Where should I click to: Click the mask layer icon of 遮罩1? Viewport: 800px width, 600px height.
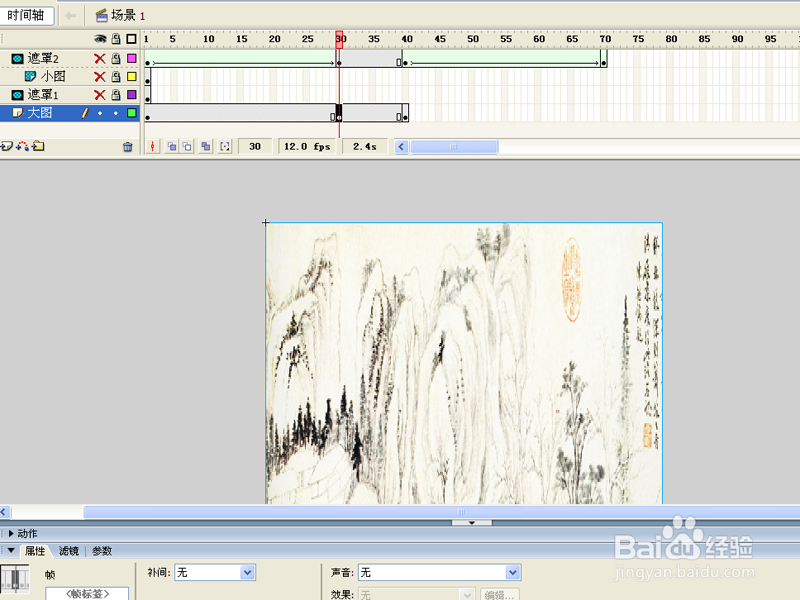pos(17,95)
